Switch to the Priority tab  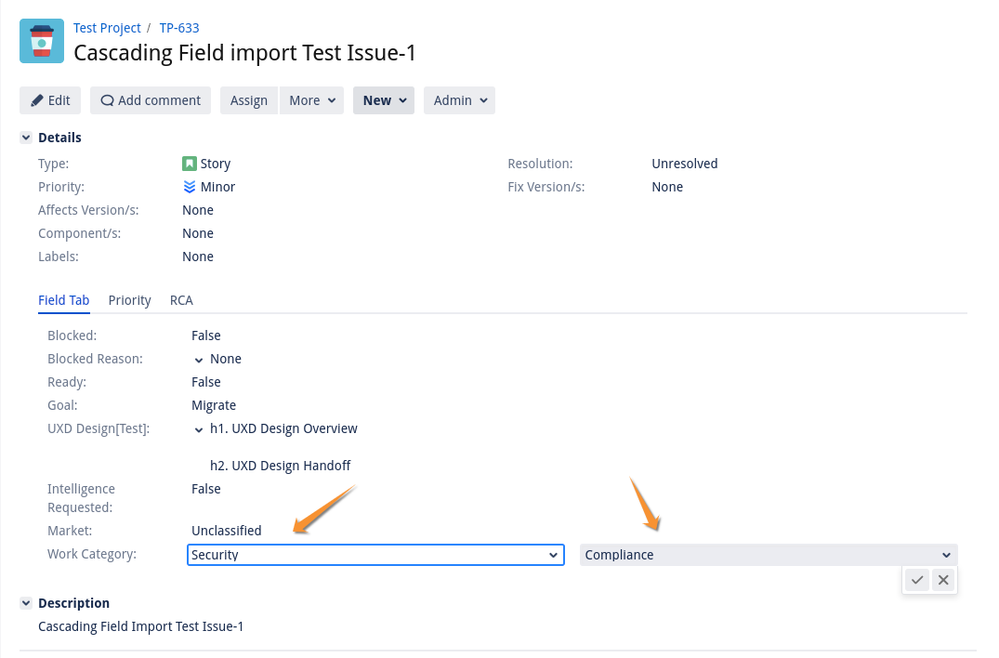coord(130,300)
